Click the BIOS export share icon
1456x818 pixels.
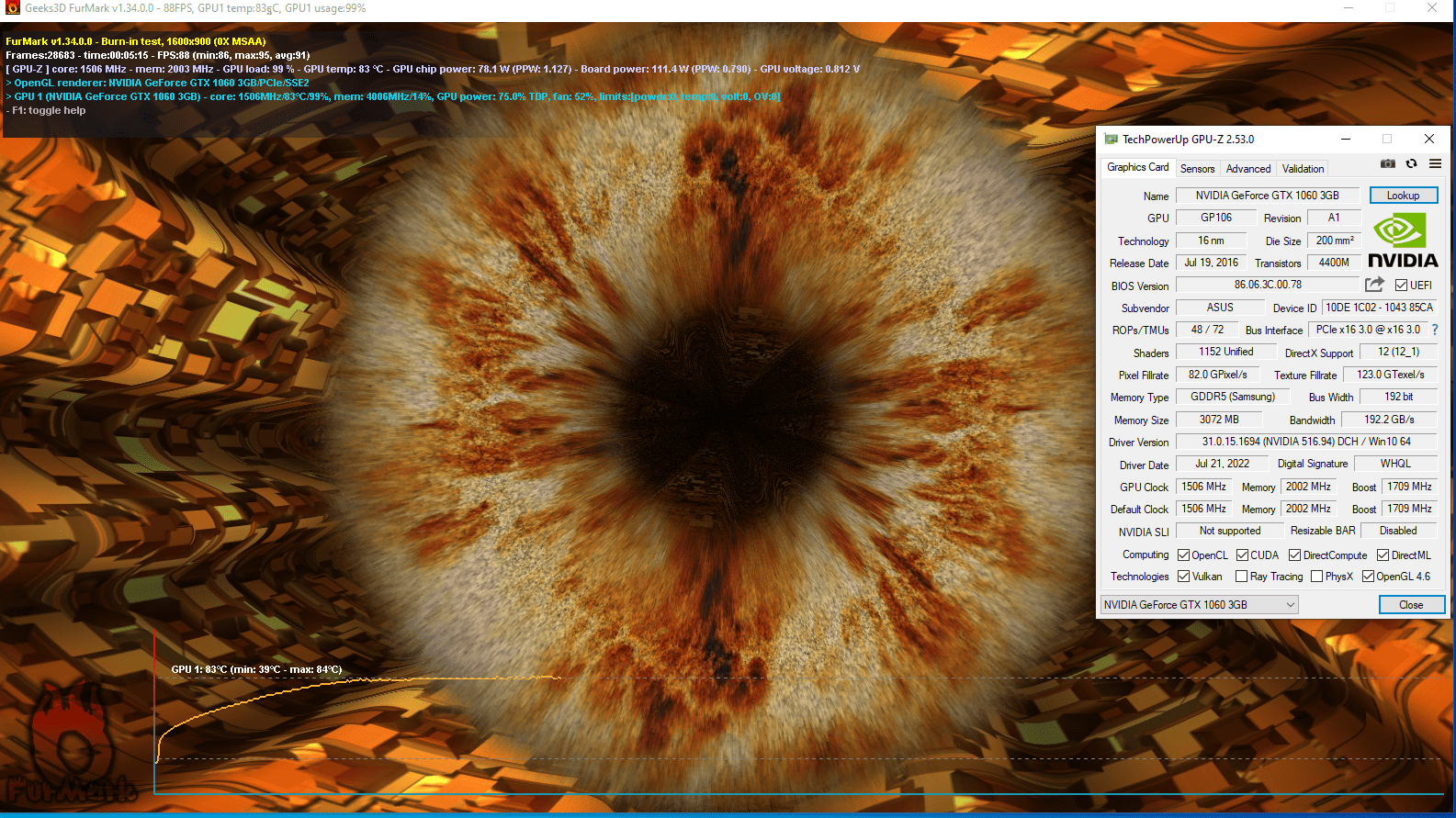coord(1374,285)
